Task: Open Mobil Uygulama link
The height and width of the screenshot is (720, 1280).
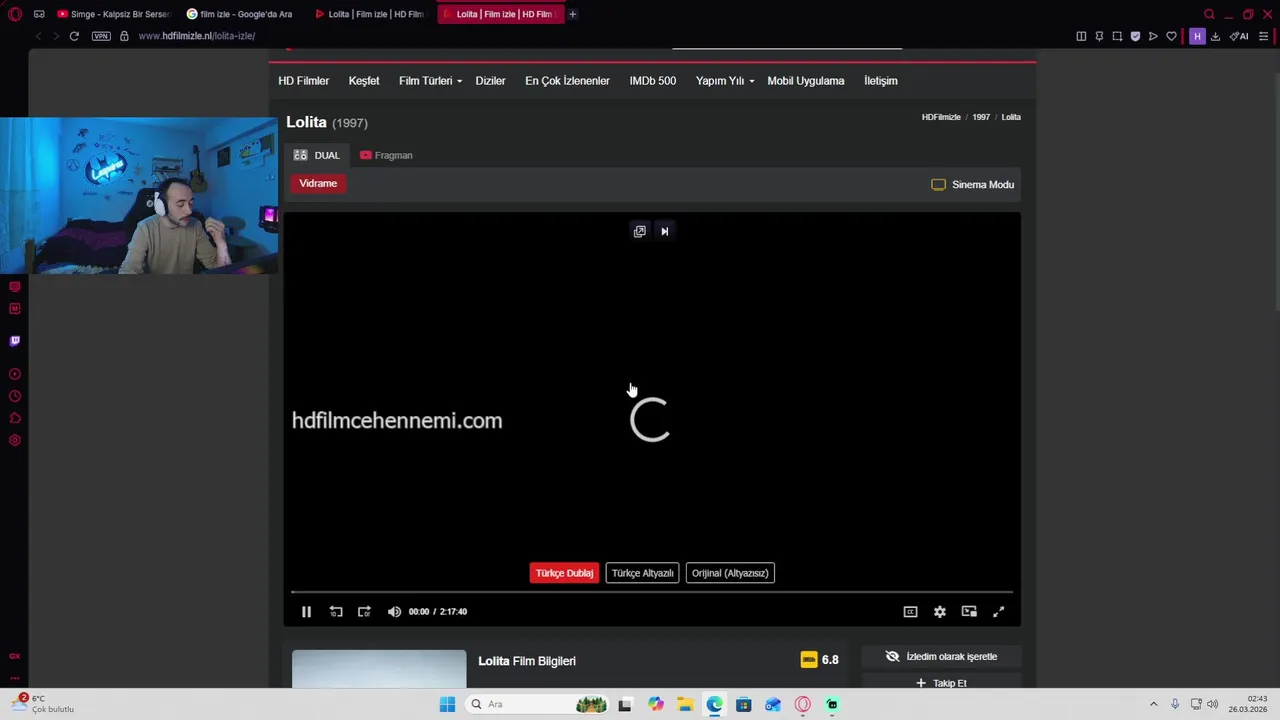Action: (806, 81)
